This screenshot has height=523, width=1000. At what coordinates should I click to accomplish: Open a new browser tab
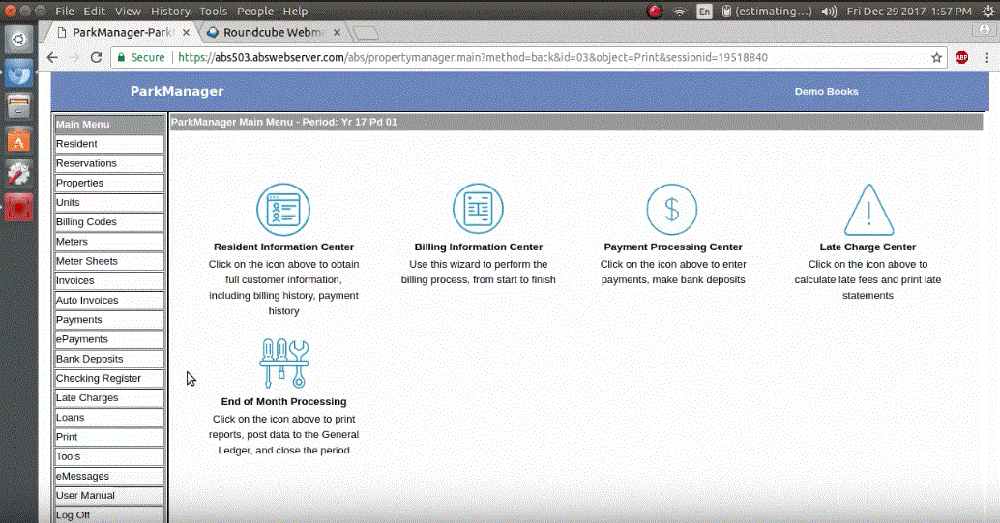coord(365,33)
